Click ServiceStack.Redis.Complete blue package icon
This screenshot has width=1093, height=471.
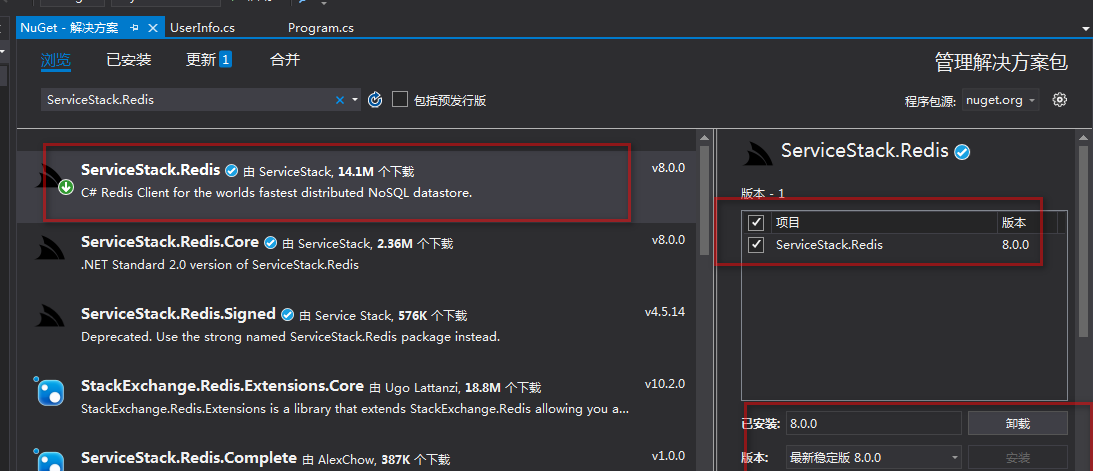tap(50, 461)
